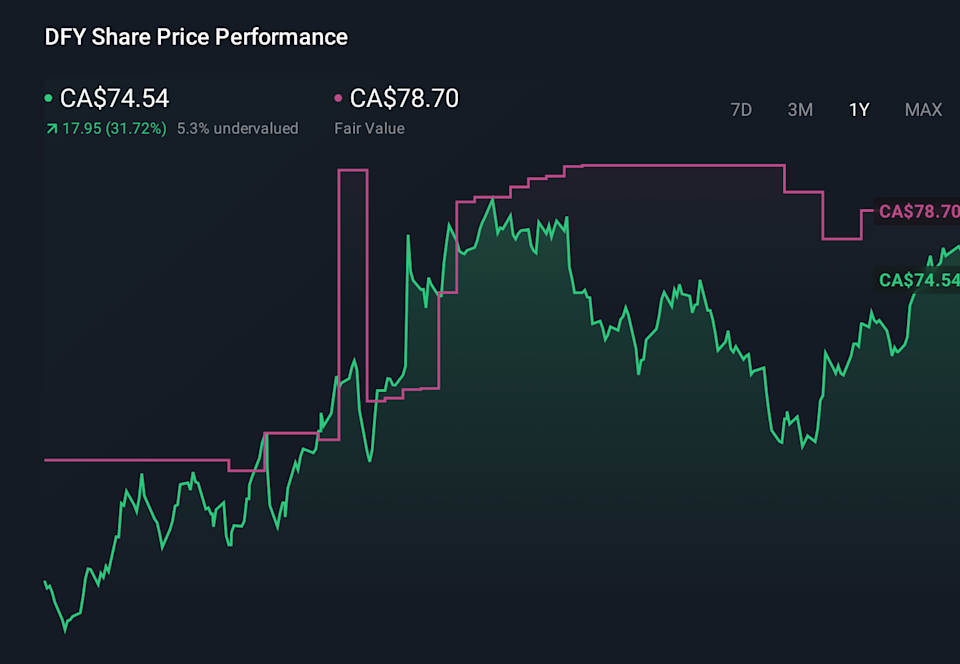
Task: Click the tall pink fair value spike
Action: [x=353, y=171]
